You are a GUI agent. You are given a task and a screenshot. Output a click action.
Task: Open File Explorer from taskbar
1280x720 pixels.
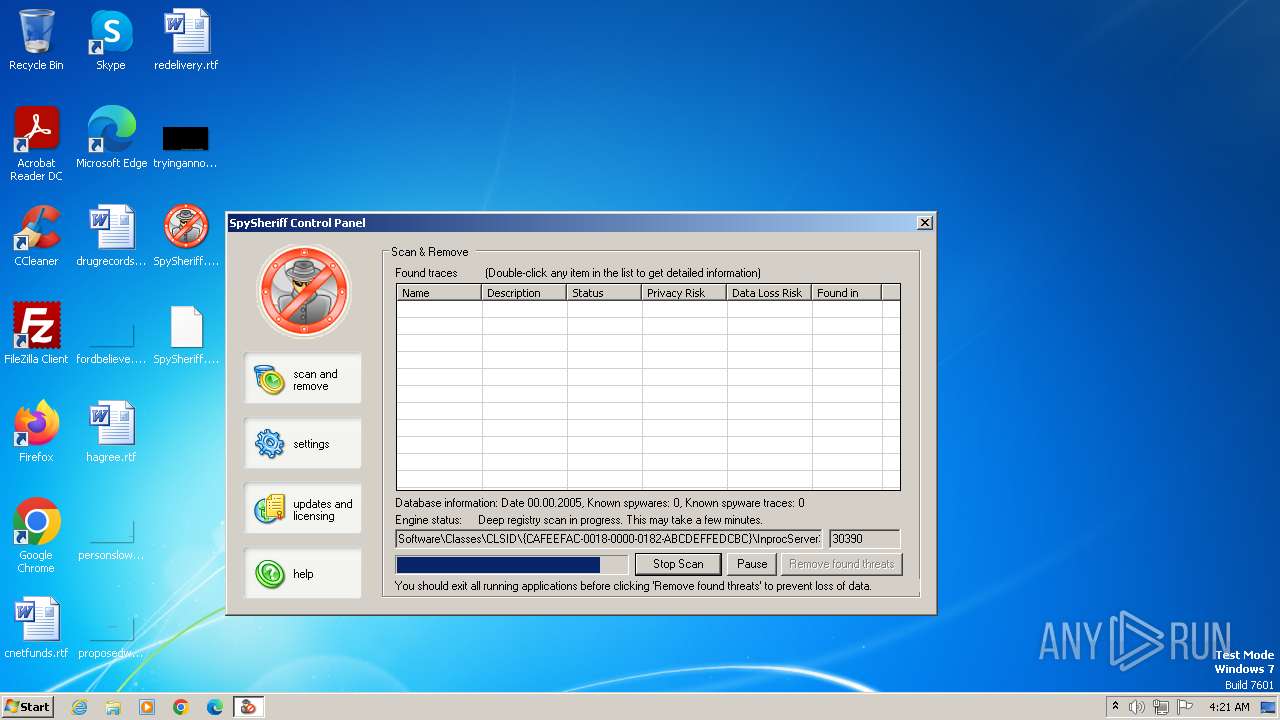[113, 707]
